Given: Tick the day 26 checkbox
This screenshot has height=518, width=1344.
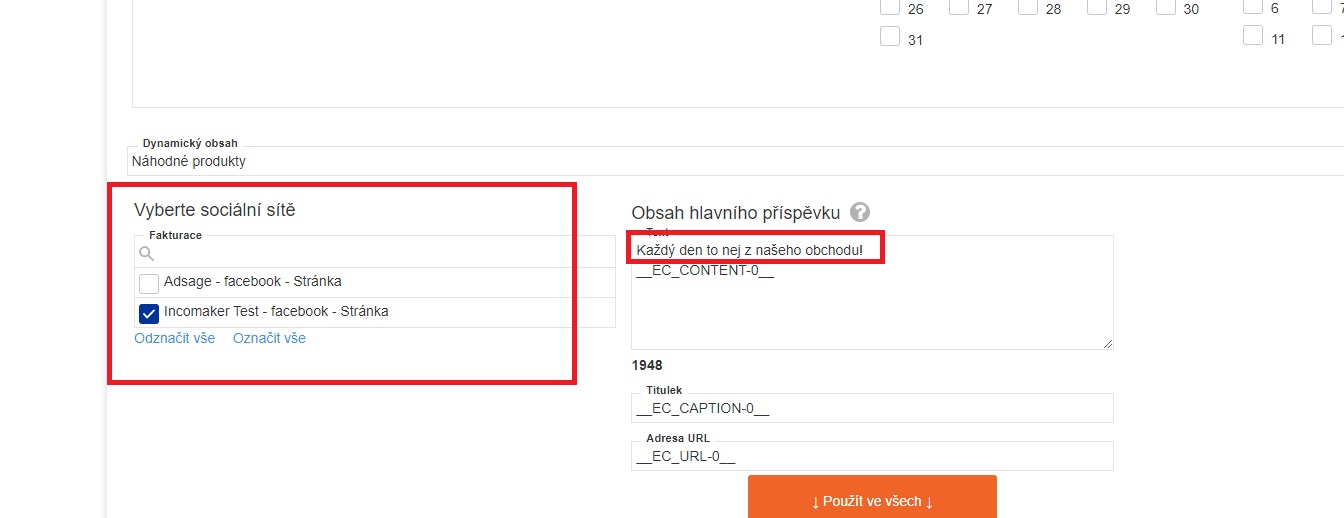Looking at the screenshot, I should (889, 7).
